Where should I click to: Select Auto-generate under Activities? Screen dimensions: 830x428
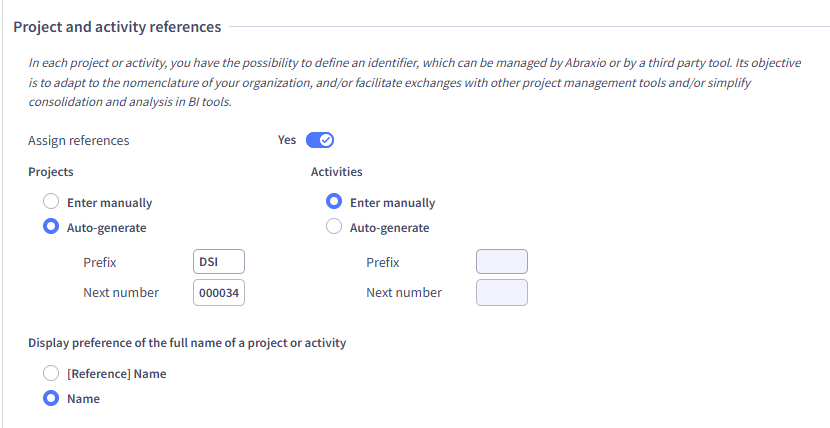tap(335, 227)
